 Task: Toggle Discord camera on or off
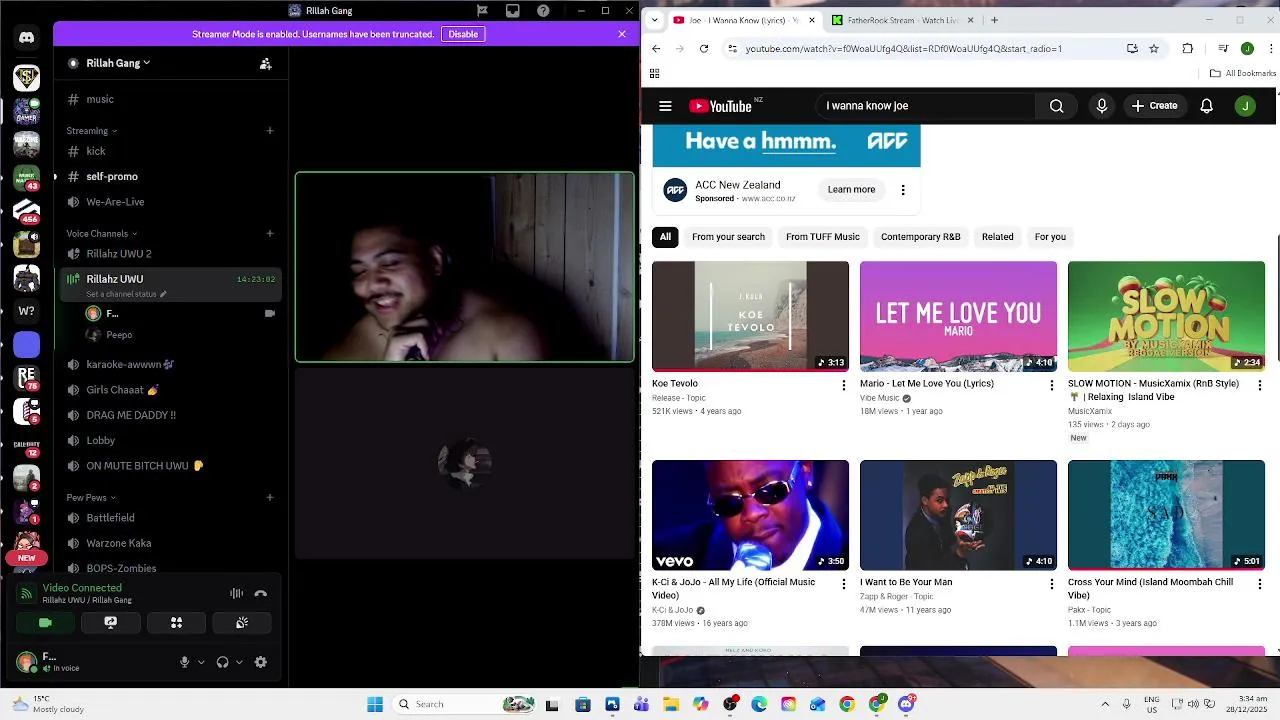click(x=45, y=622)
